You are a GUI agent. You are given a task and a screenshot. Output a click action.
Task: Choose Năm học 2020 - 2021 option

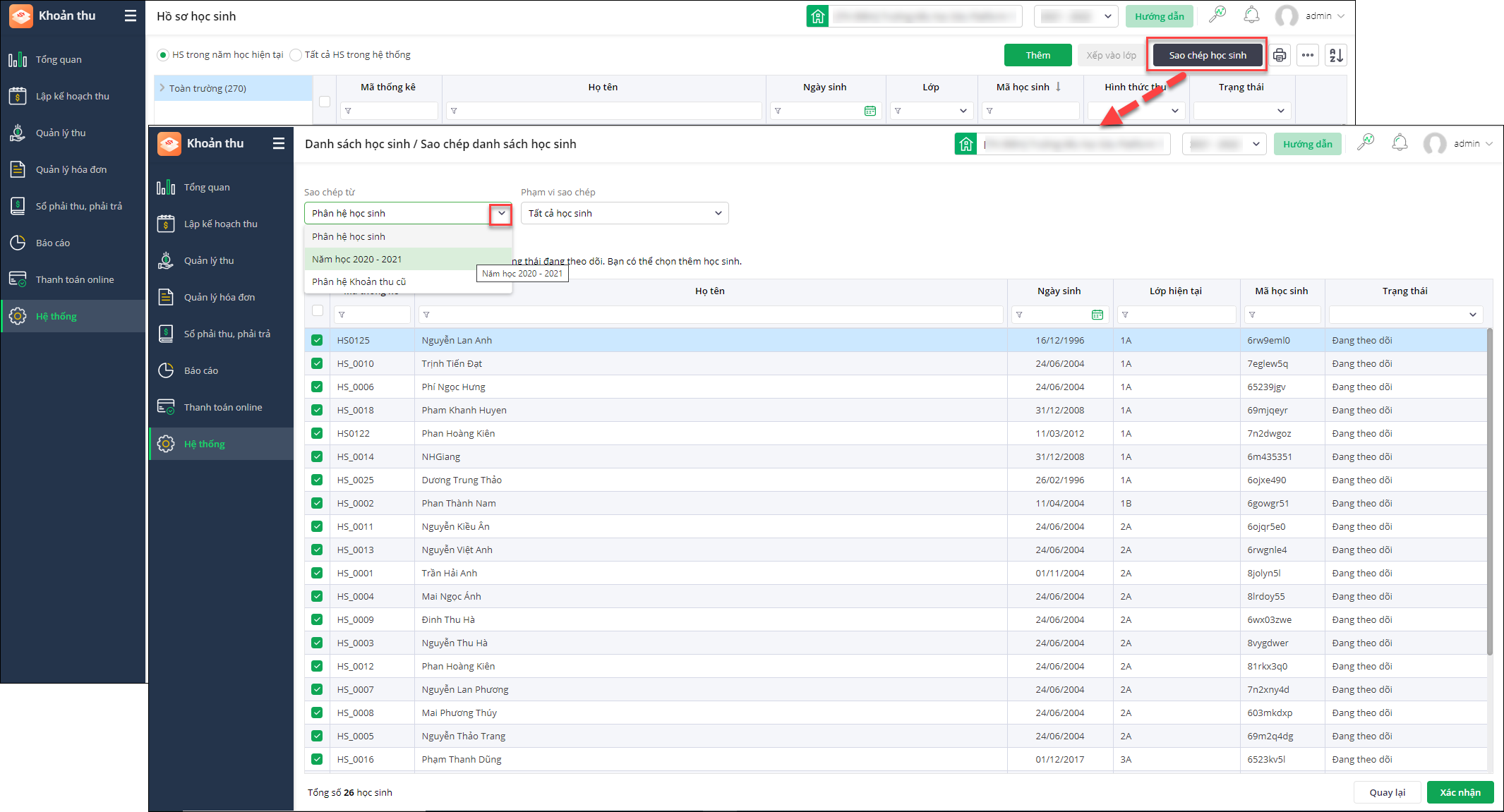pyautogui.click(x=357, y=259)
